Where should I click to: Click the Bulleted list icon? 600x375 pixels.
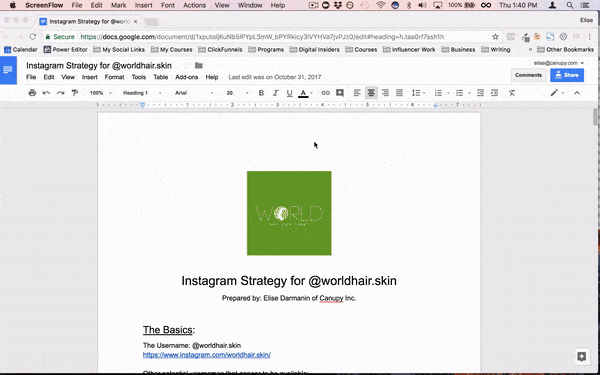point(460,93)
